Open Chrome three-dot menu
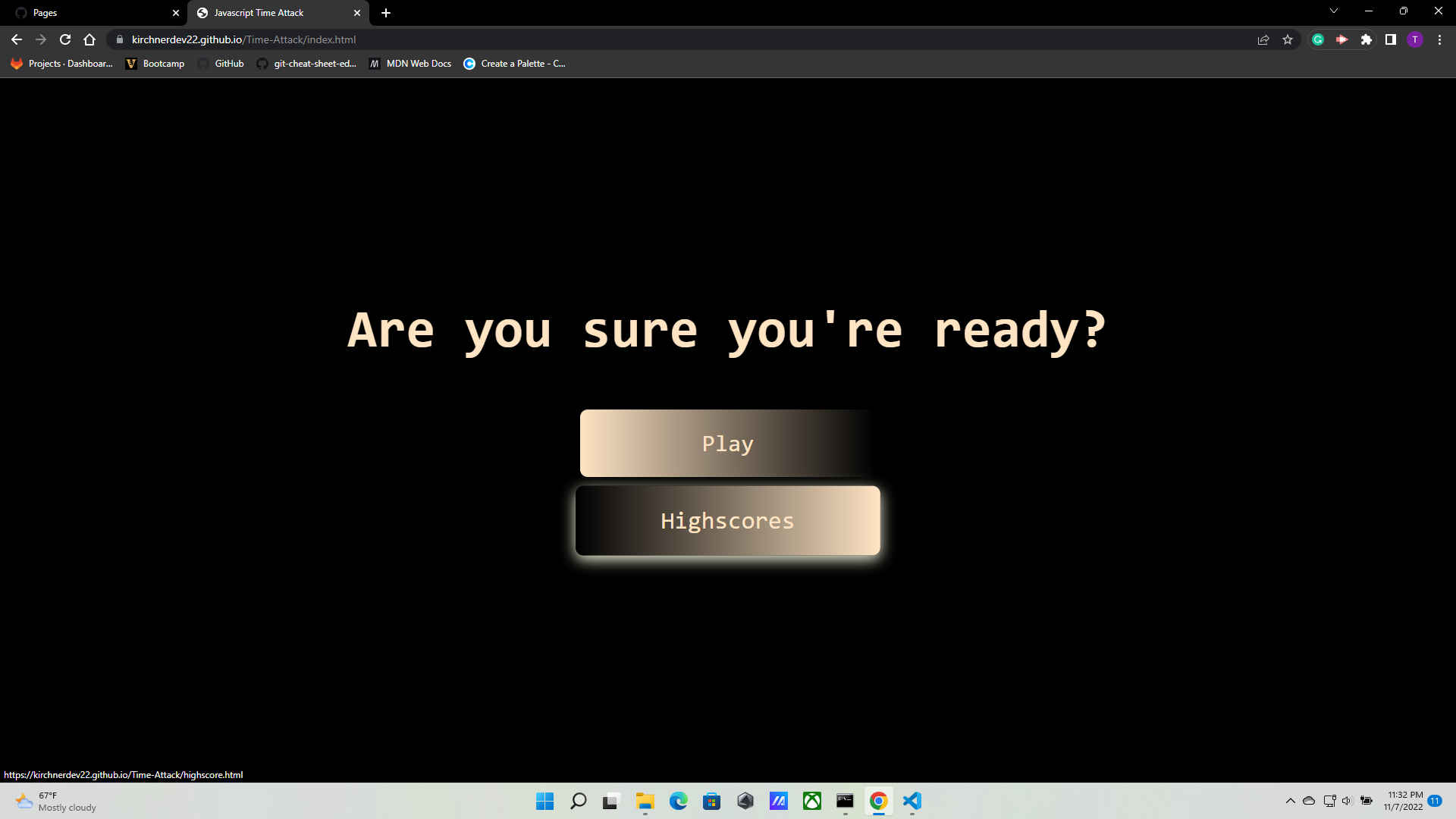The width and height of the screenshot is (1456, 819). coord(1439,39)
